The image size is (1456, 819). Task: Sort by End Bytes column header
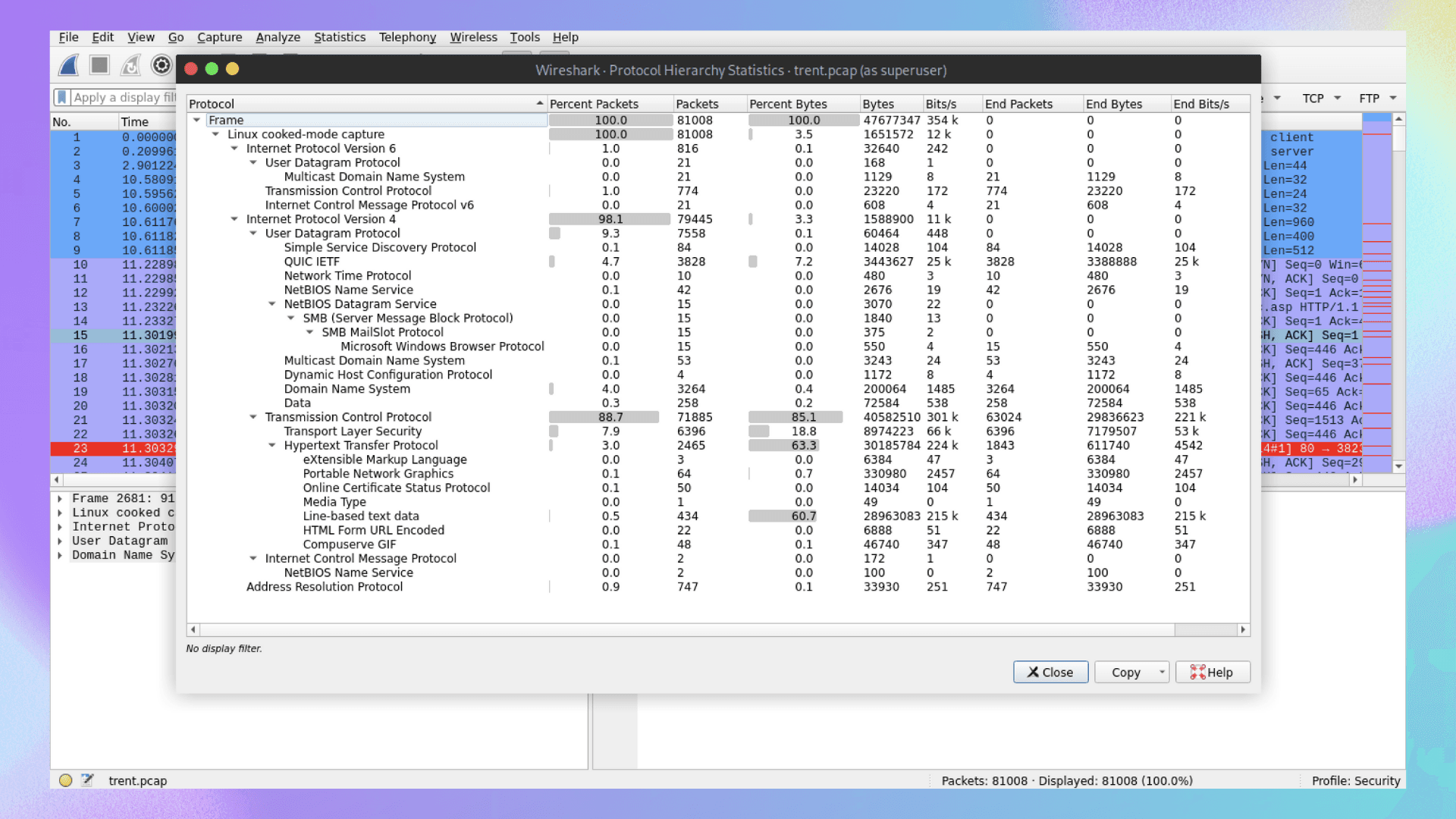point(1127,104)
